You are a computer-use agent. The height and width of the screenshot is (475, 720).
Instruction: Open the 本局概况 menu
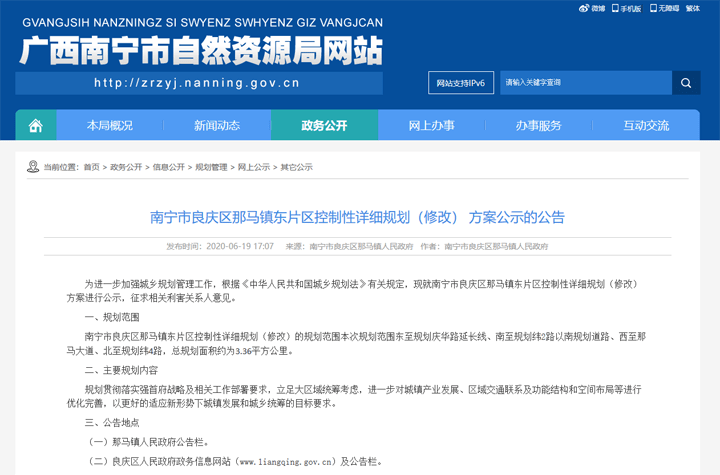pyautogui.click(x=110, y=125)
